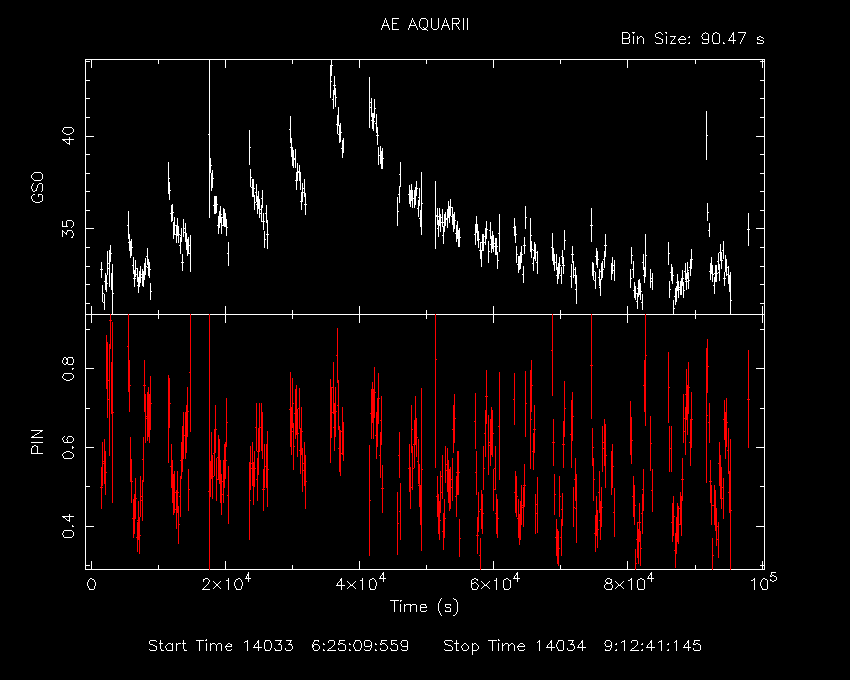Click the Time (s) x-axis label
The width and height of the screenshot is (850, 680).
point(424,606)
